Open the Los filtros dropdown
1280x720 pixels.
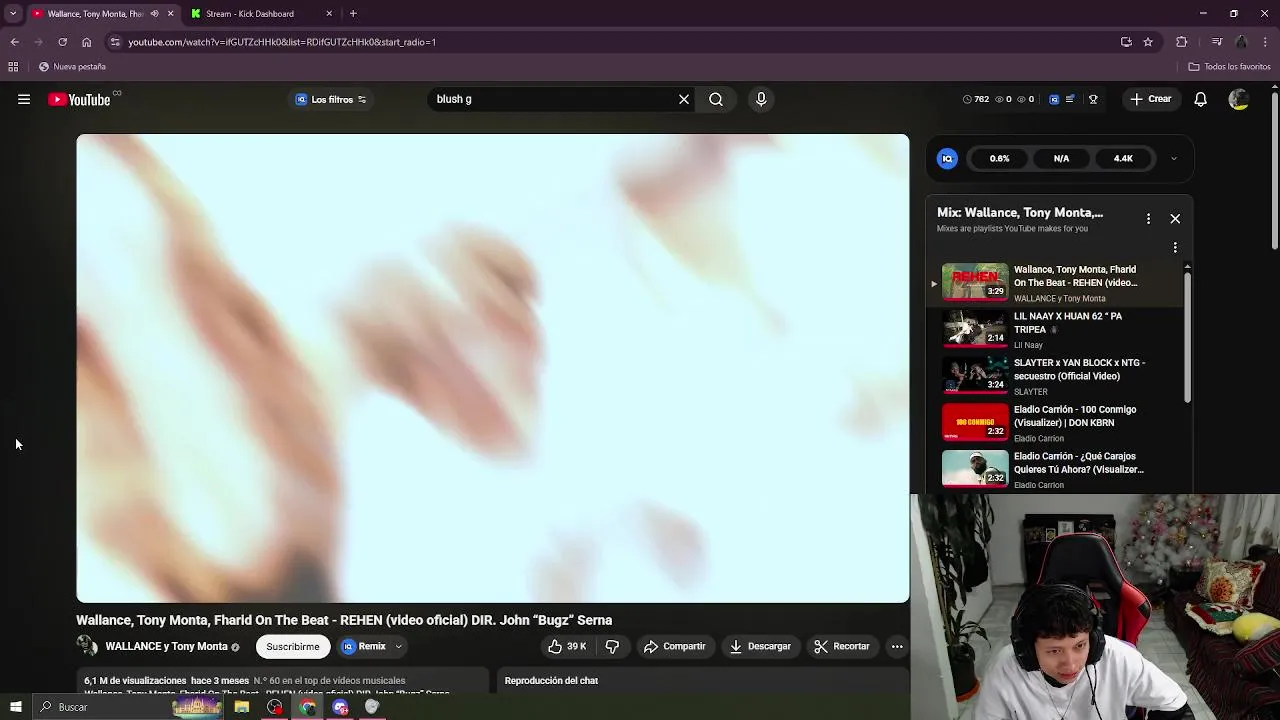click(331, 99)
